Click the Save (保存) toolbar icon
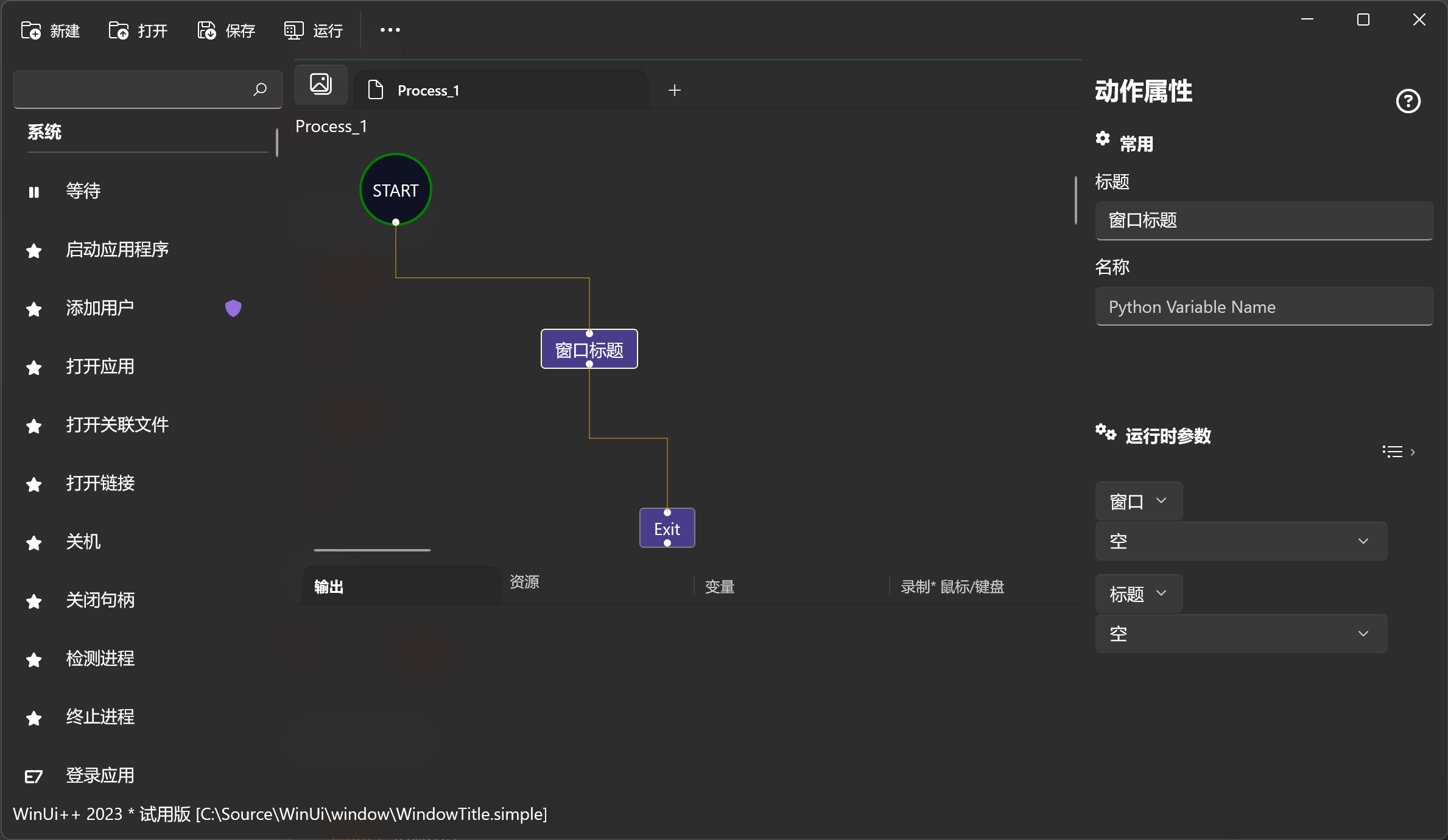 tap(206, 30)
